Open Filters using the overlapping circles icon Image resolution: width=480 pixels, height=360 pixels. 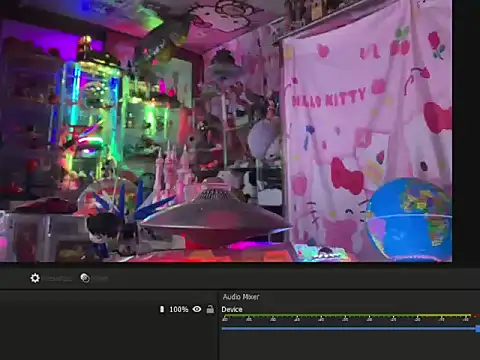coord(85,278)
